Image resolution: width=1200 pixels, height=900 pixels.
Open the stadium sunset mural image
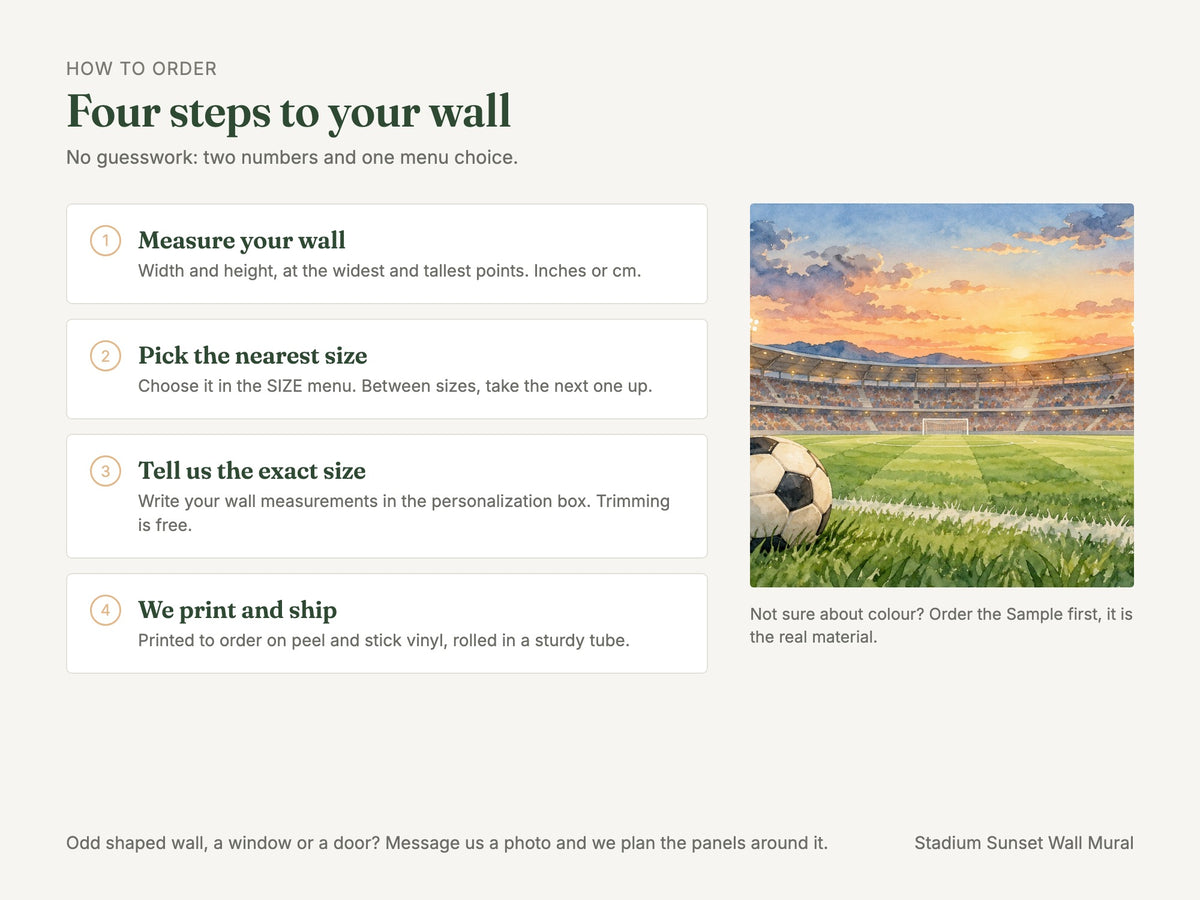(x=942, y=395)
